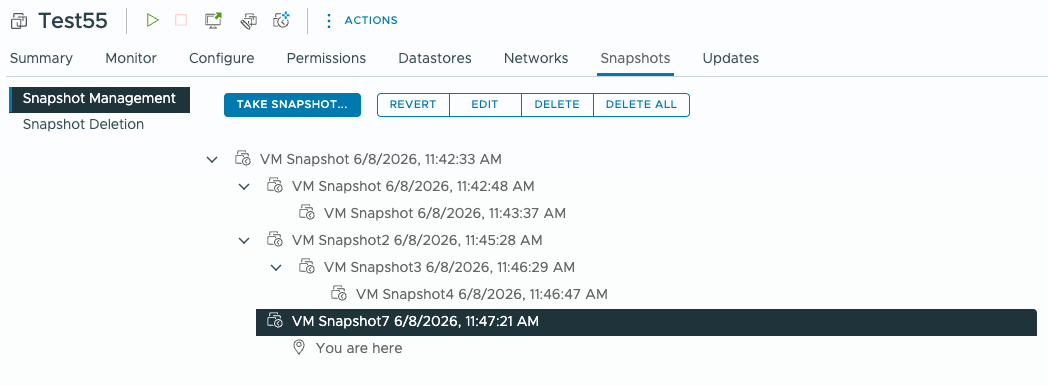Viewport: 1048px width, 385px height.
Task: Select VM Snapshot 6/8/2026, 11:43:37 AM
Action: pos(445,213)
